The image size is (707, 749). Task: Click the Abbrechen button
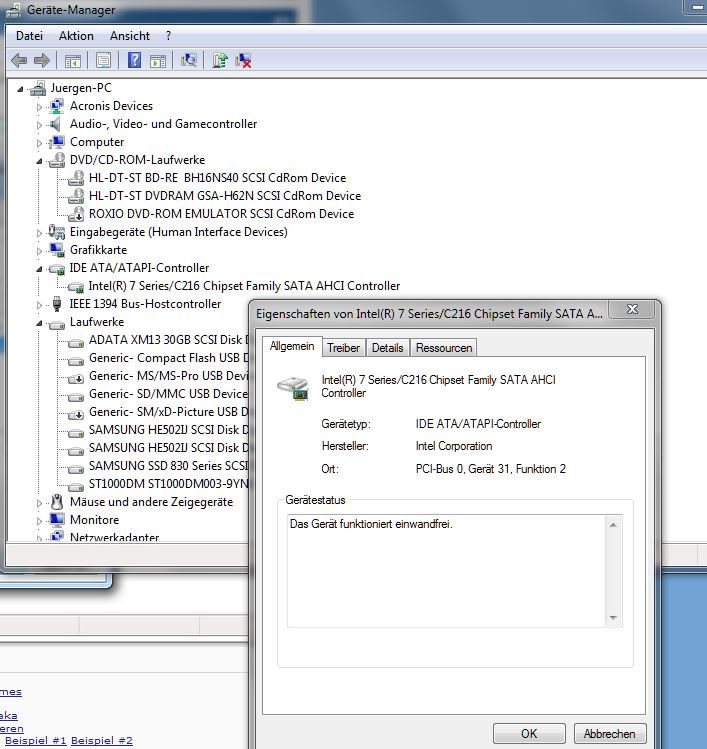click(609, 733)
